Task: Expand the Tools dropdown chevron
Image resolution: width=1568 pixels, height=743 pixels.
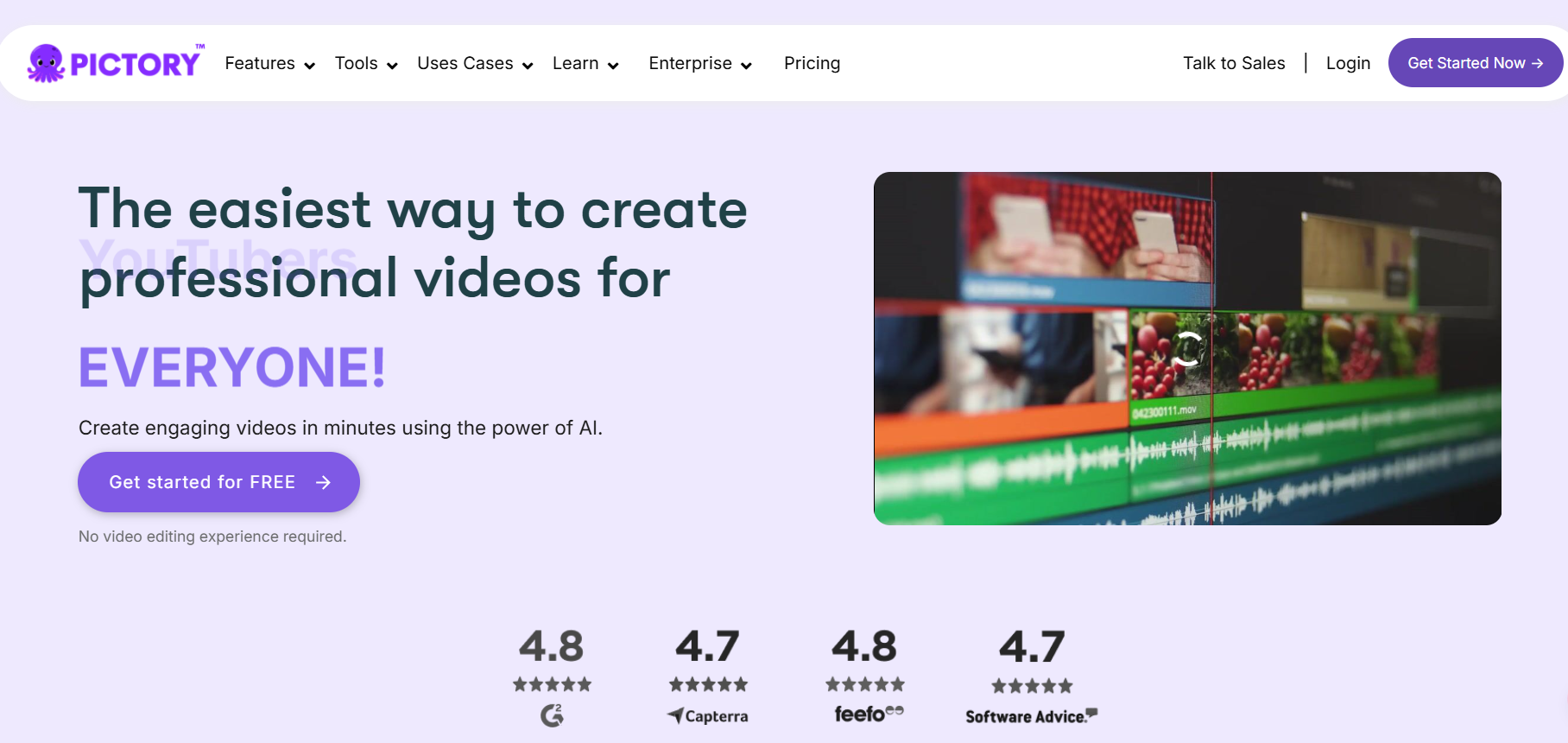Action: click(x=392, y=66)
